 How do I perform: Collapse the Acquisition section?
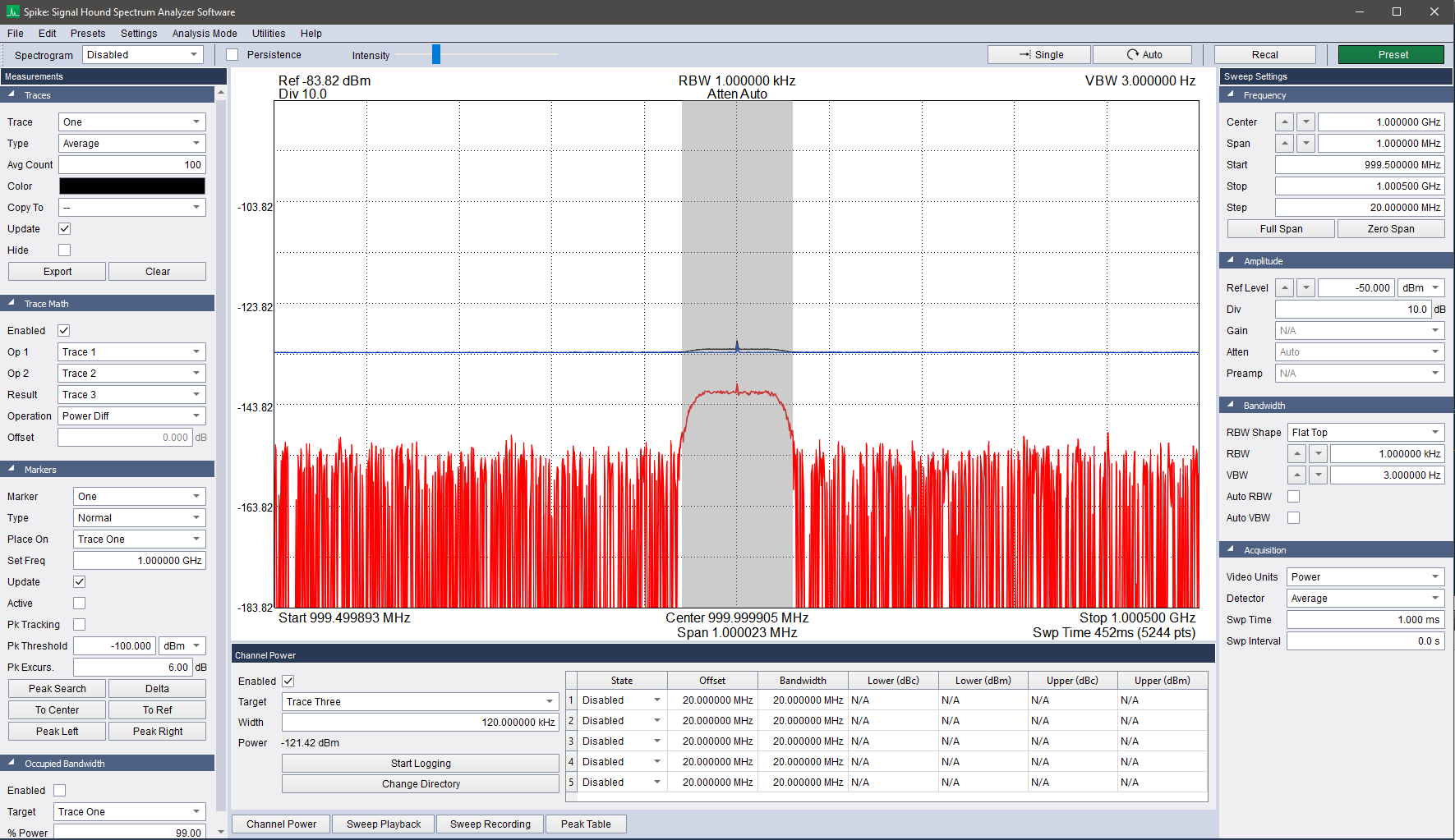point(1231,550)
